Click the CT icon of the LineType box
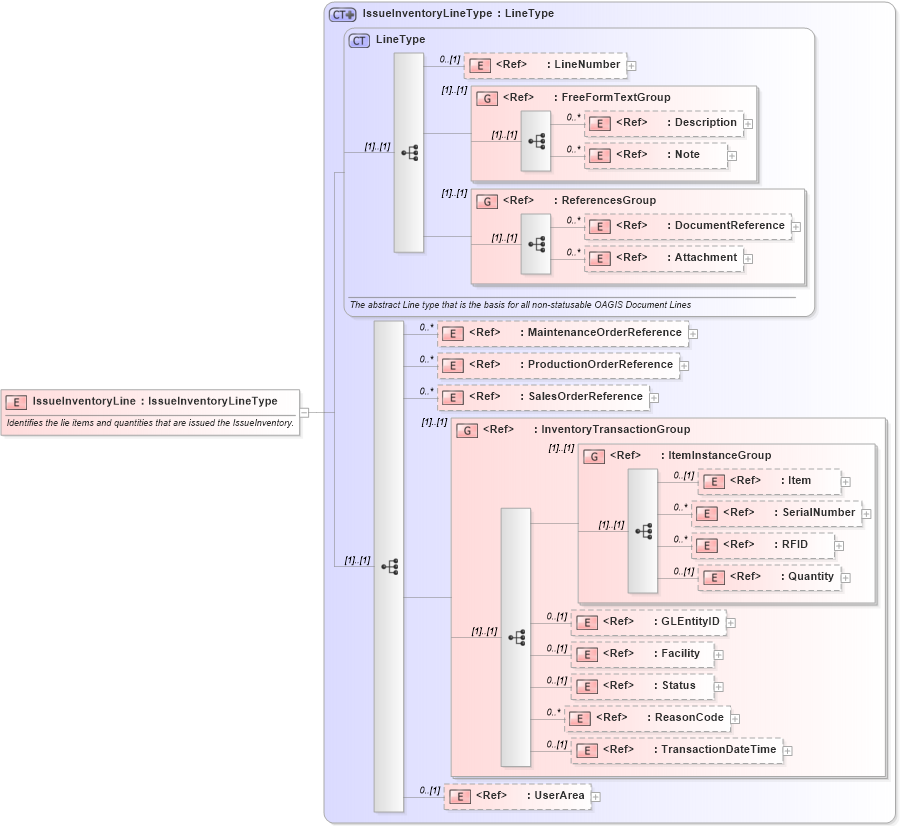The width and height of the screenshot is (900, 826). click(357, 39)
